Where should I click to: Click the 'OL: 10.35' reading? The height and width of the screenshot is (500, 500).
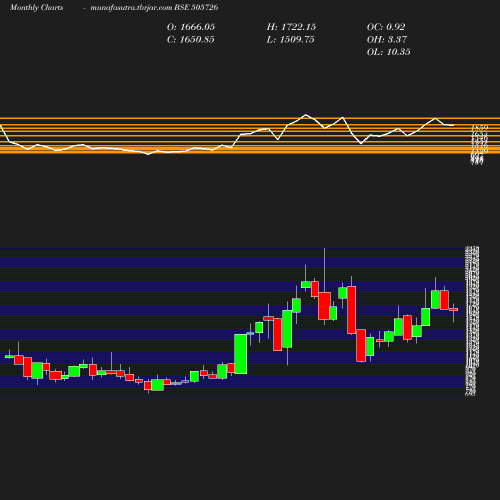(x=388, y=52)
